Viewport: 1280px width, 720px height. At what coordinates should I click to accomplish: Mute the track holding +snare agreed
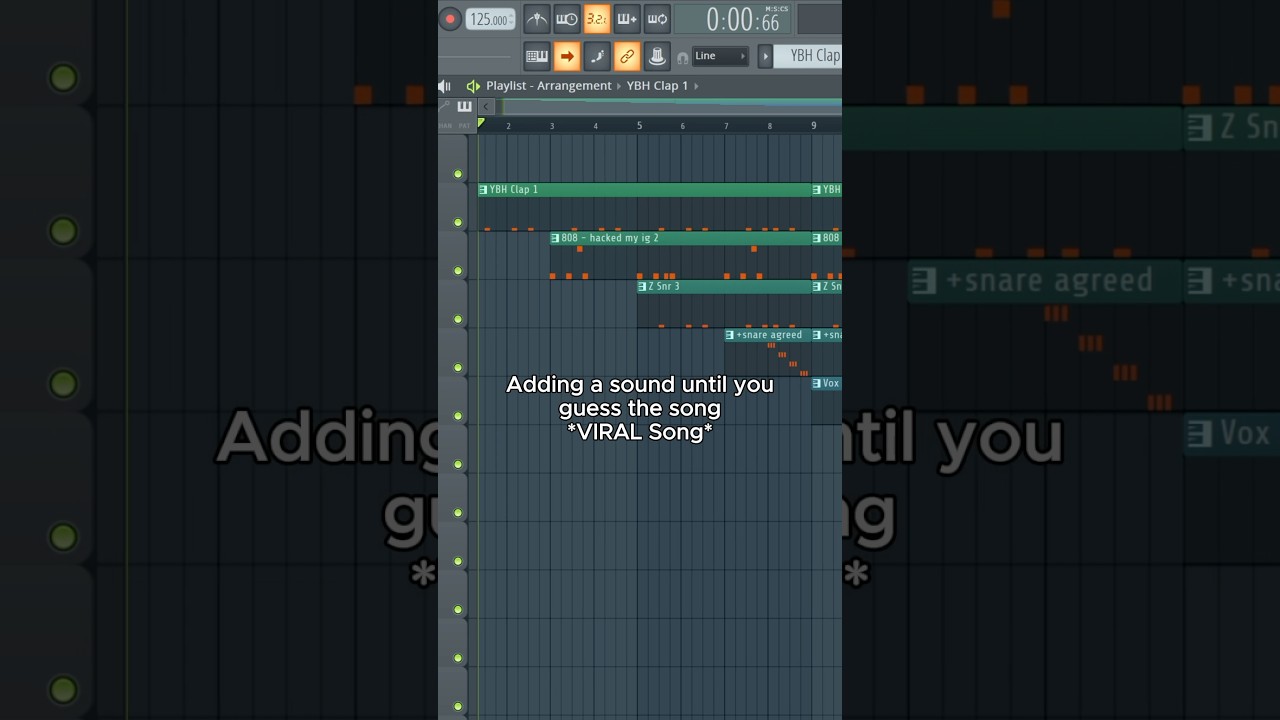pos(458,367)
